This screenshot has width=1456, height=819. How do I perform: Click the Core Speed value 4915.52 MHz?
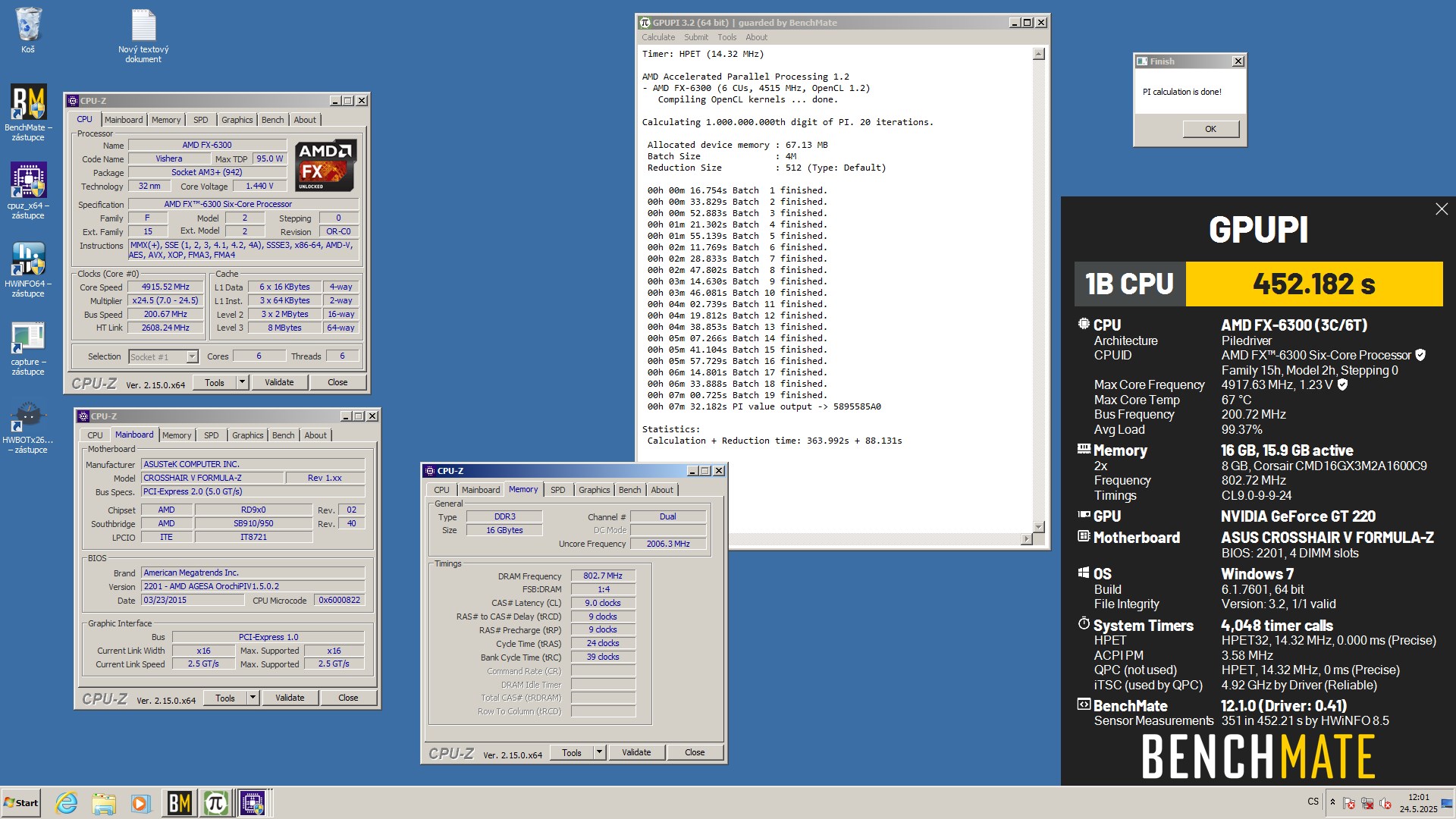(165, 287)
